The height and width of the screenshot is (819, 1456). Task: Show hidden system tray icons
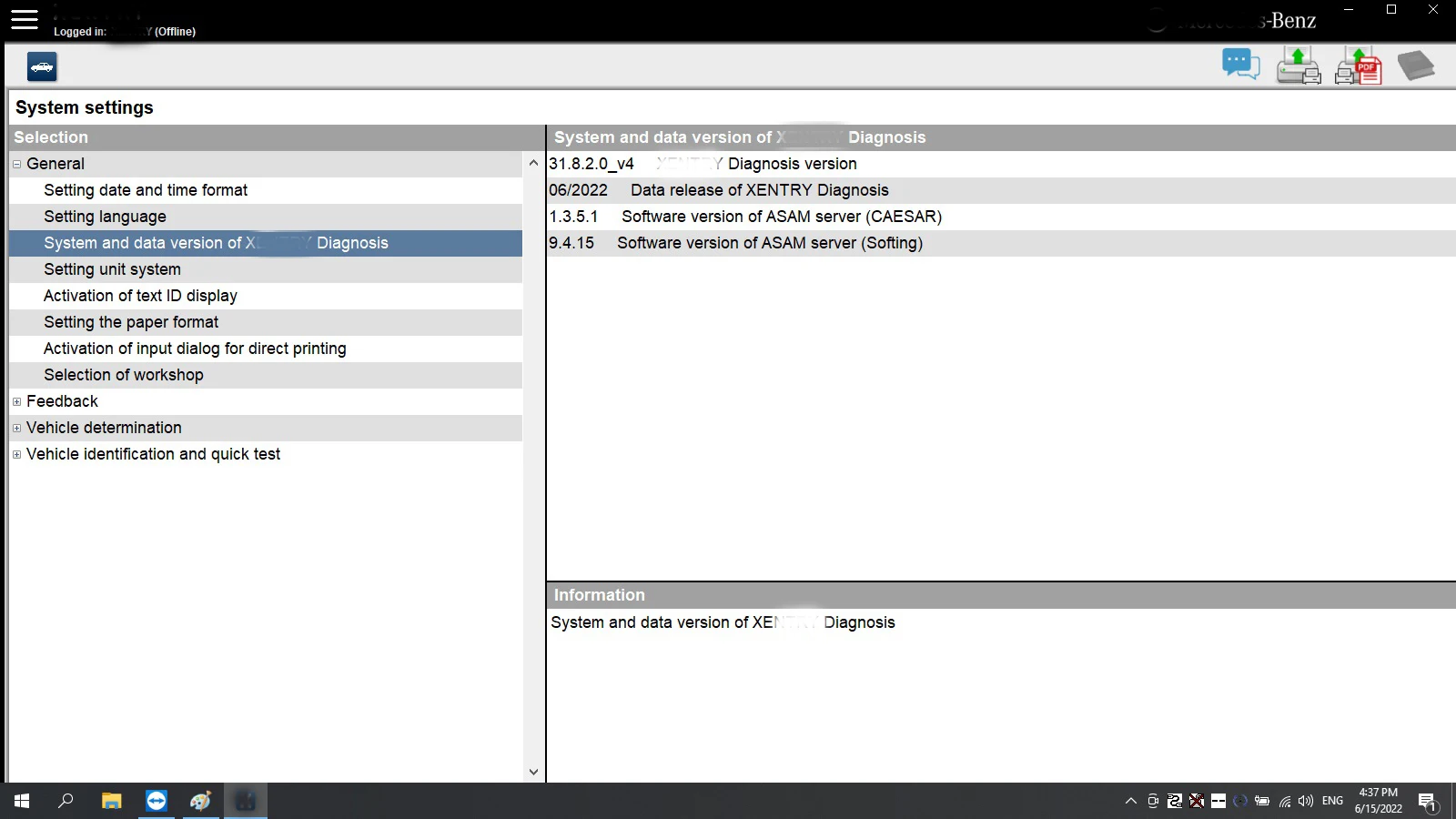[1131, 801]
